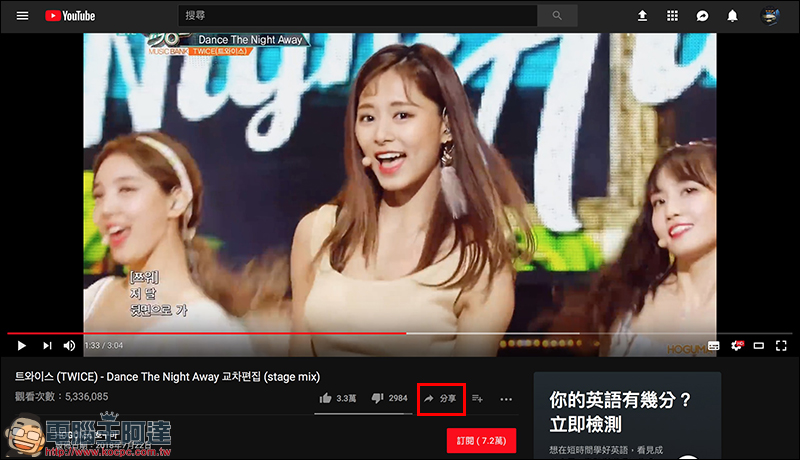Open the messages icon in header

click(x=702, y=16)
